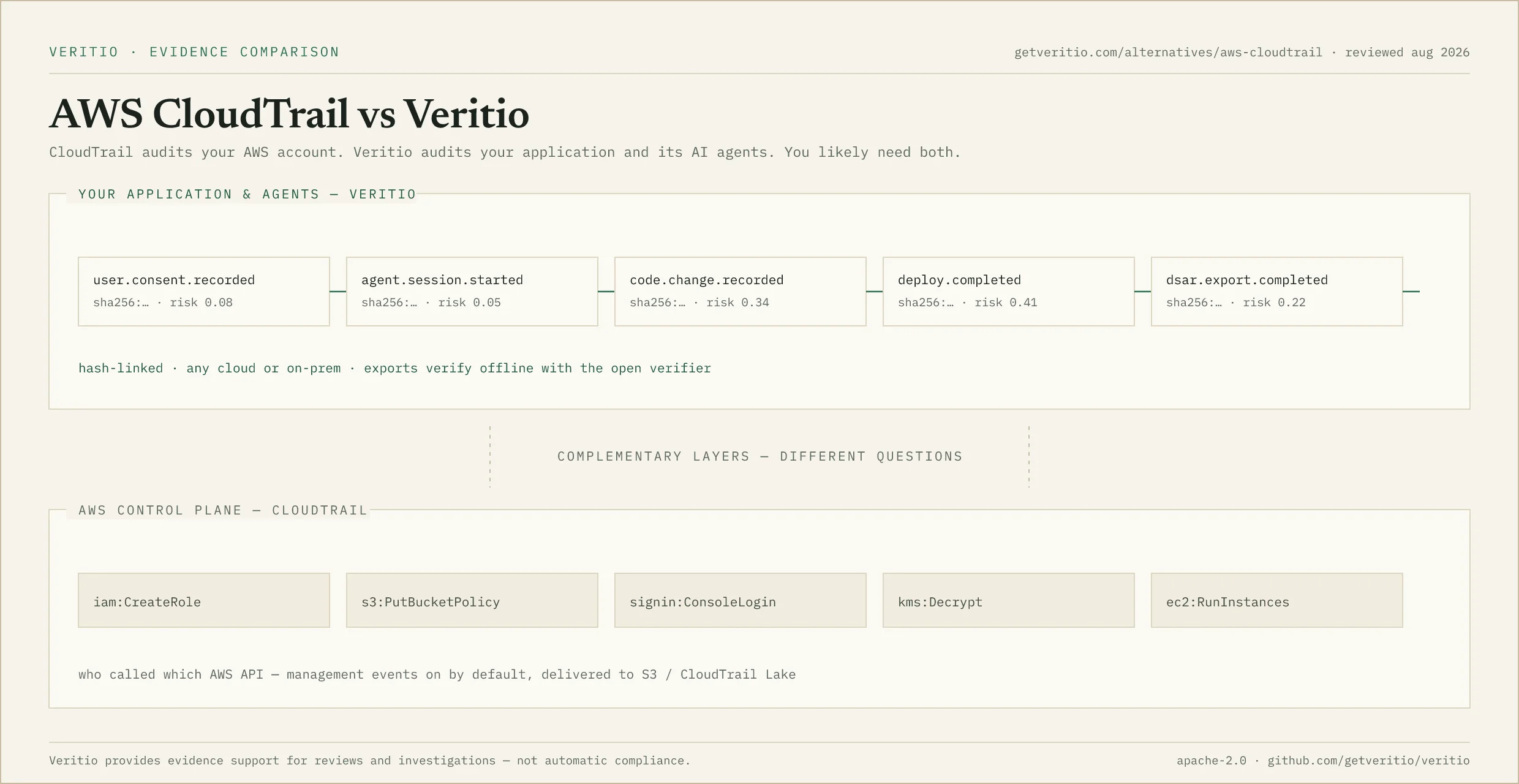This screenshot has width=1519, height=784.
Task: Select the s3:PutBucketPolicy card
Action: 472,600
